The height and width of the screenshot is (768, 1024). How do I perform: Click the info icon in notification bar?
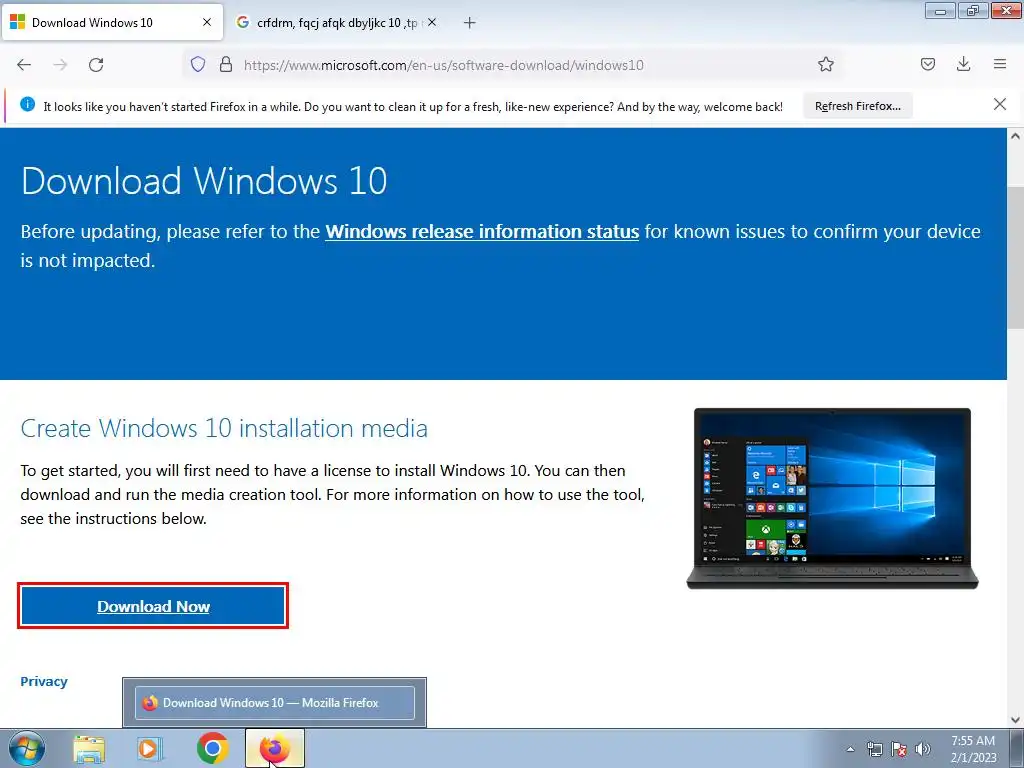pyautogui.click(x=27, y=104)
